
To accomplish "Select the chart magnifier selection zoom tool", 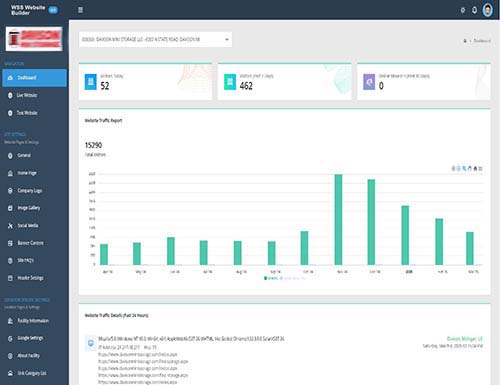I will (464, 168).
